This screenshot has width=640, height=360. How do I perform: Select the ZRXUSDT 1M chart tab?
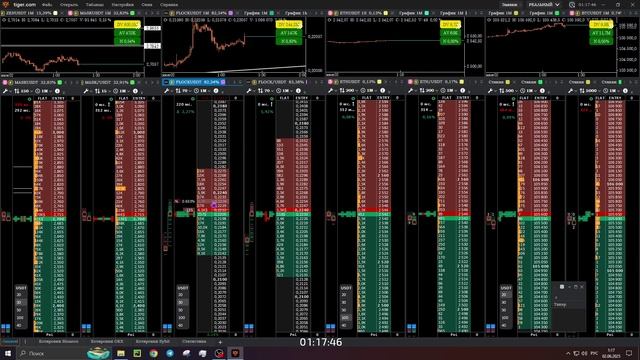[28, 13]
